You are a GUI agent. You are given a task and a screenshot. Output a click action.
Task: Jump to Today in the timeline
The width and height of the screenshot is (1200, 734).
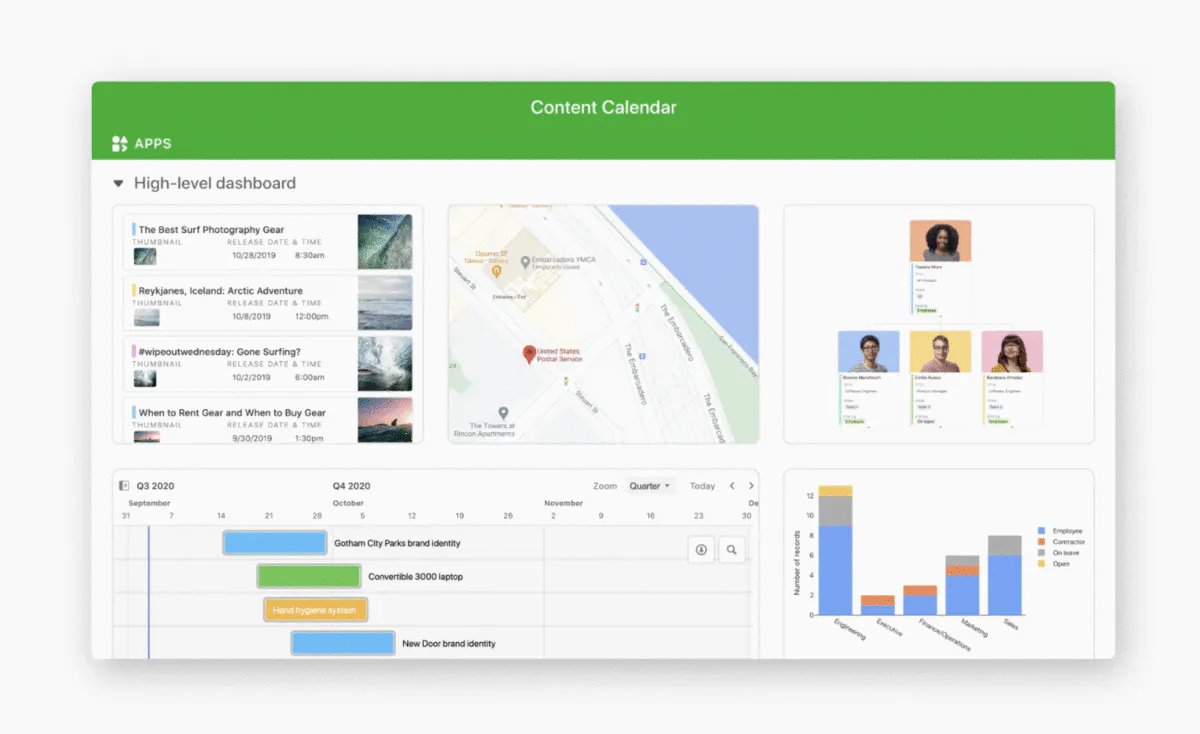pyautogui.click(x=703, y=486)
